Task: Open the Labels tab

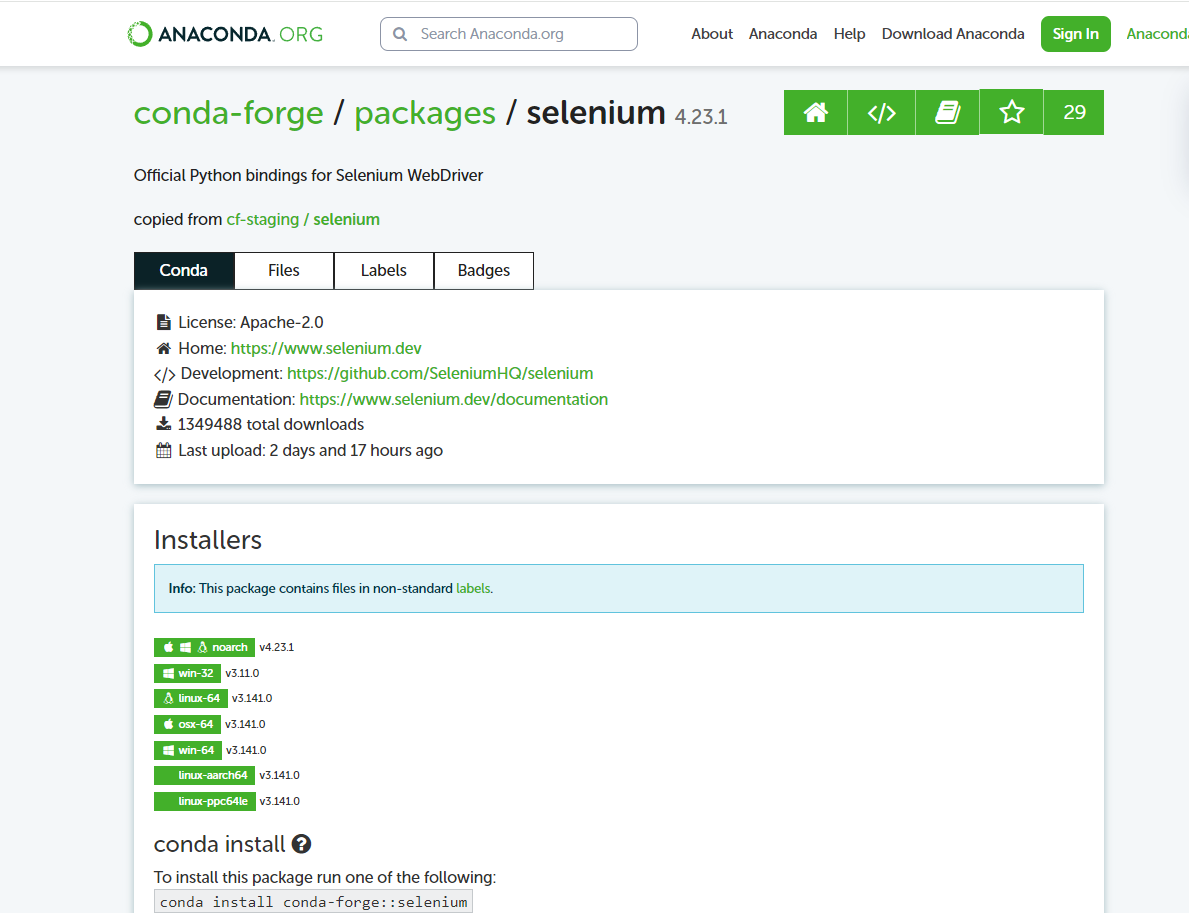Action: click(383, 270)
